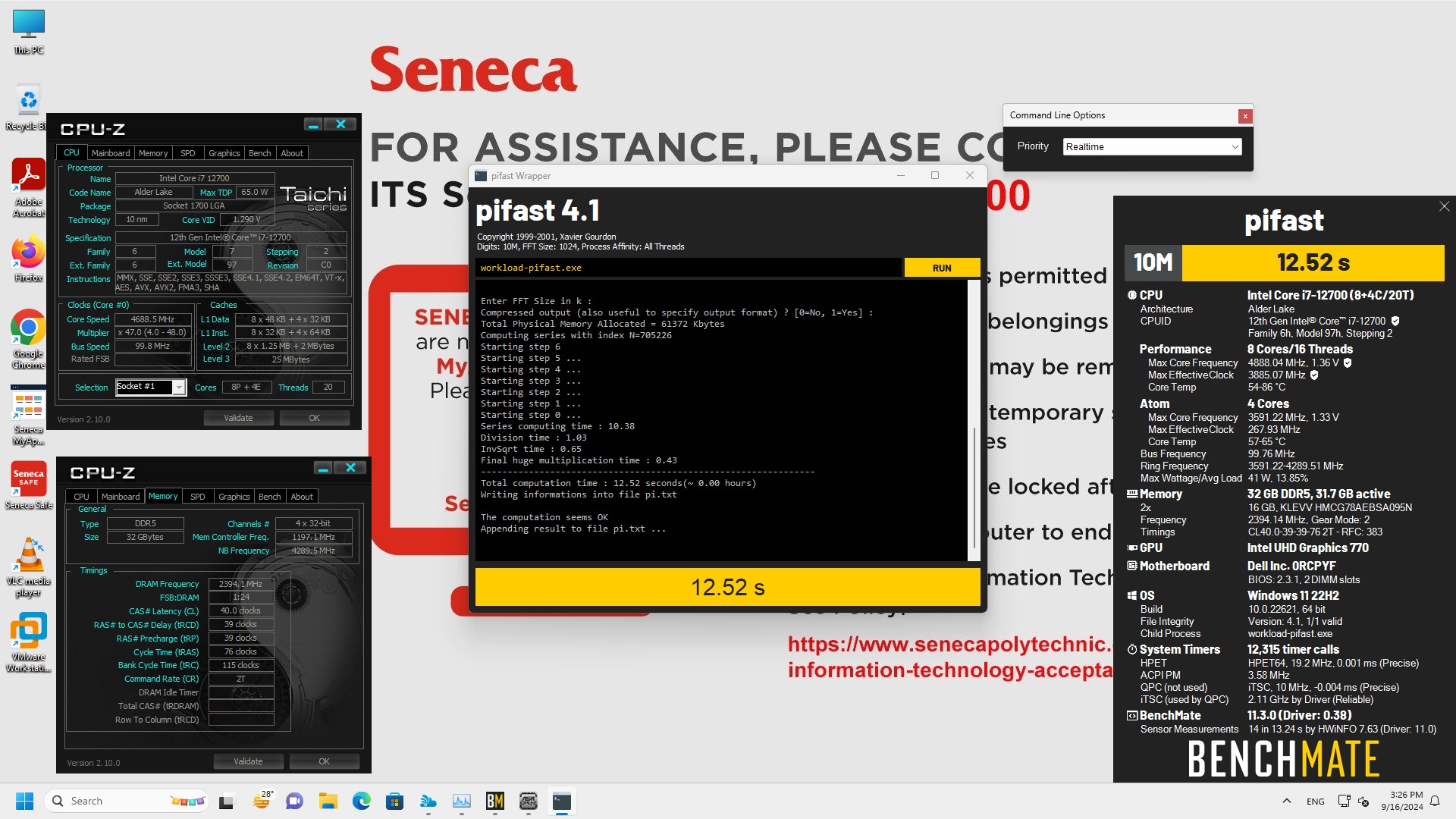The image size is (1456, 819).
Task: Close the BenchMate pifast result panel
Action: (x=1444, y=206)
